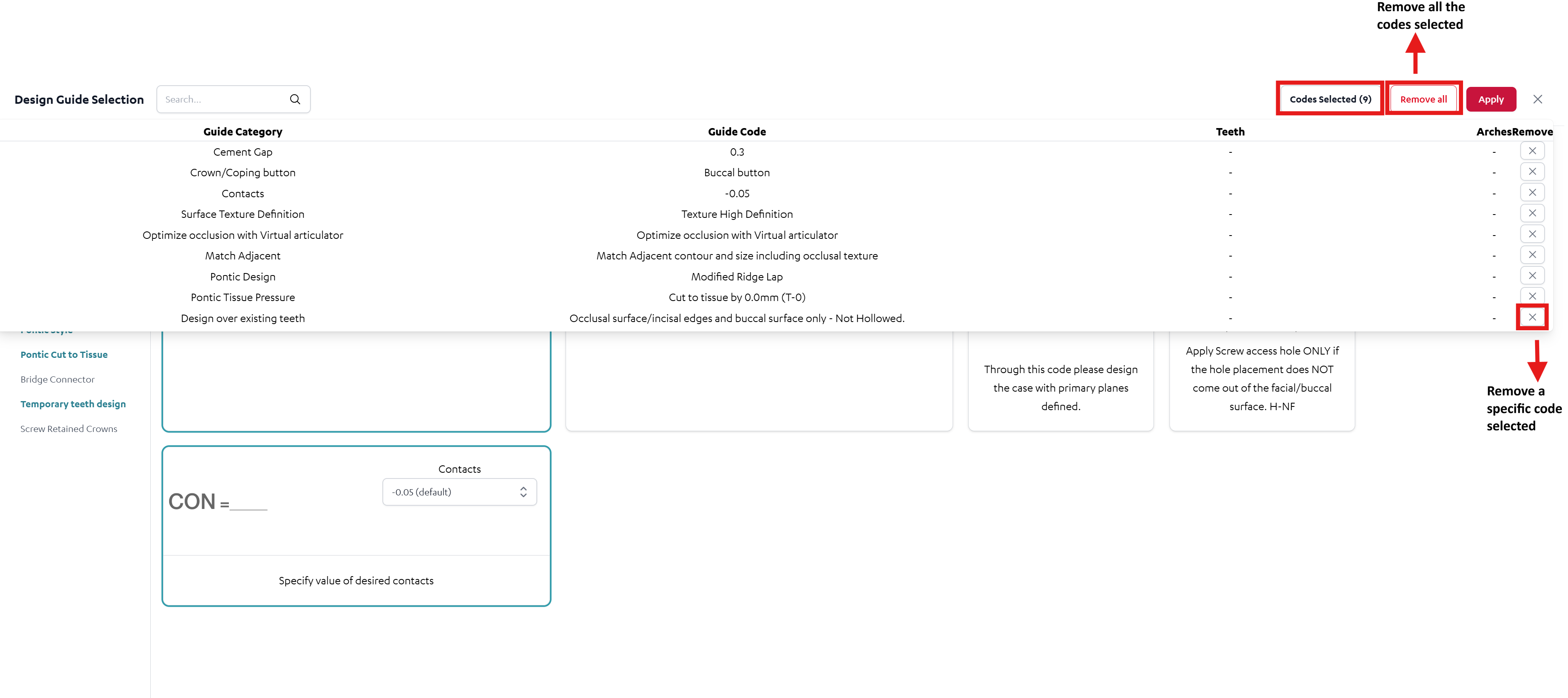Viewport: 1568px width, 698px height.
Task: Click the Teeth column header
Action: (1230, 131)
